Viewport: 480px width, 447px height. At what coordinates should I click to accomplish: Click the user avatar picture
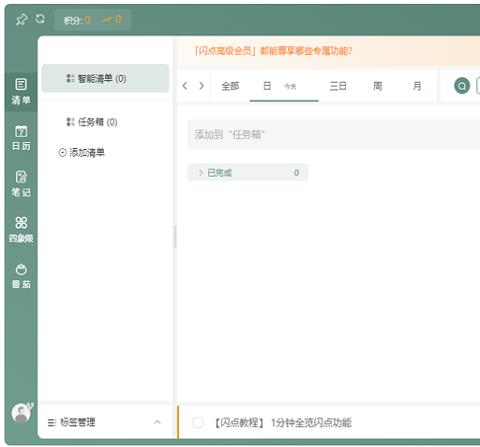point(21,413)
